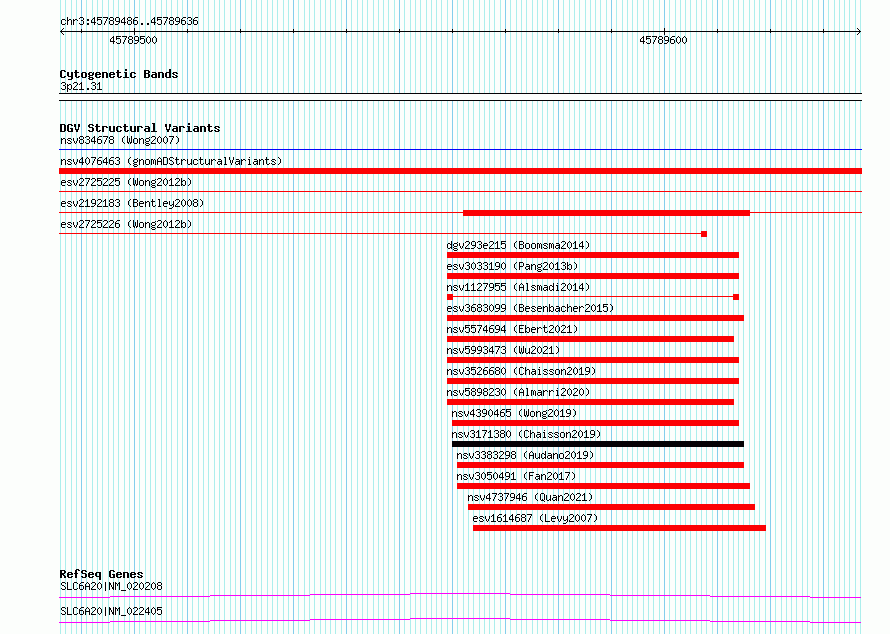This screenshot has height=634, width=890.
Task: Click the thick red gnomAD nsv4076463 bar
Action: click(460, 171)
